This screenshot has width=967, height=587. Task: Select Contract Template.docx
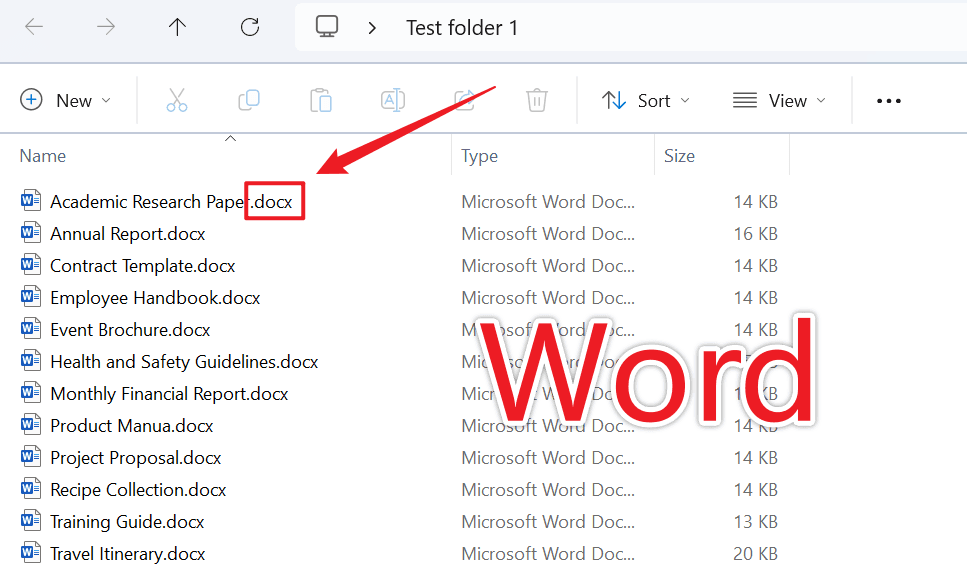142,266
